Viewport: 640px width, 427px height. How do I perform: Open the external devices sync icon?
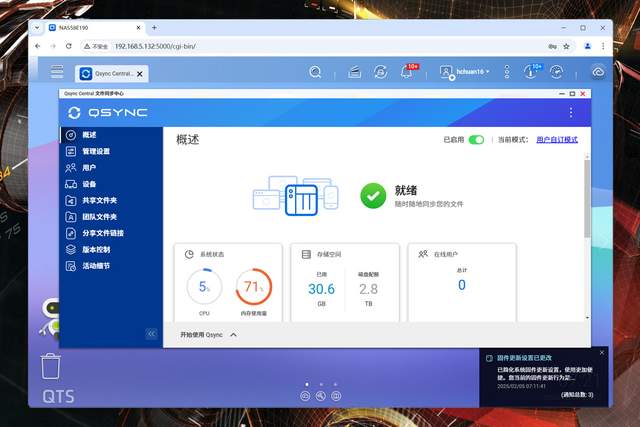[380, 72]
